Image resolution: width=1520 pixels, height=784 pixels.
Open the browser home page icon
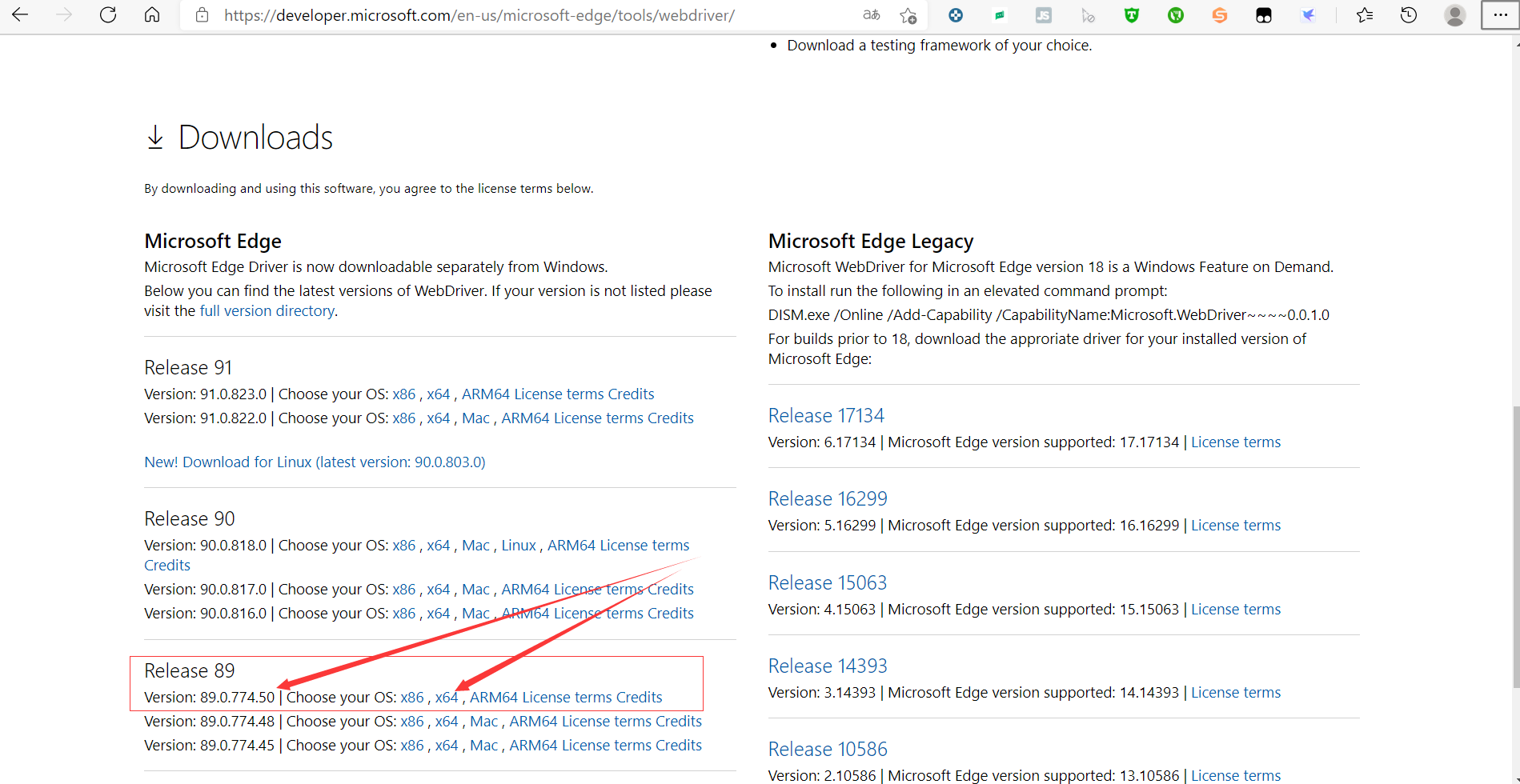(x=152, y=15)
